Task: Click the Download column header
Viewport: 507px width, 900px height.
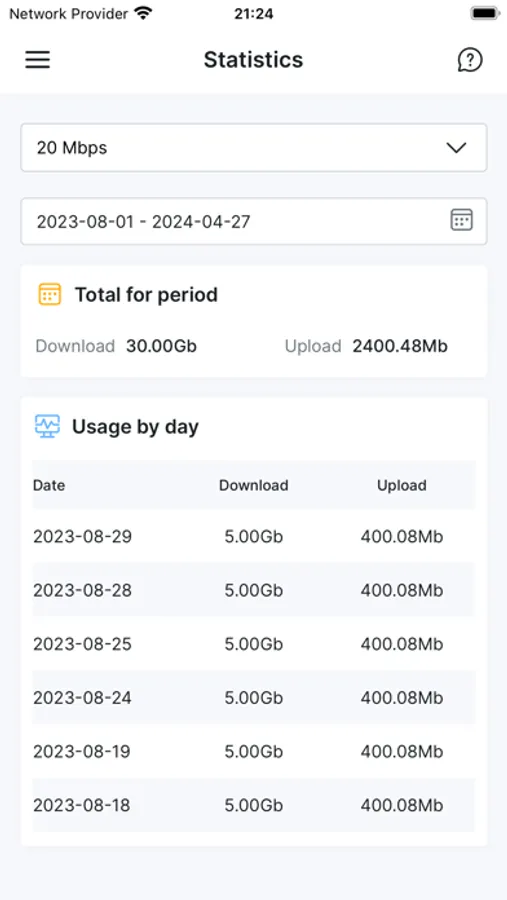Action: [x=254, y=485]
